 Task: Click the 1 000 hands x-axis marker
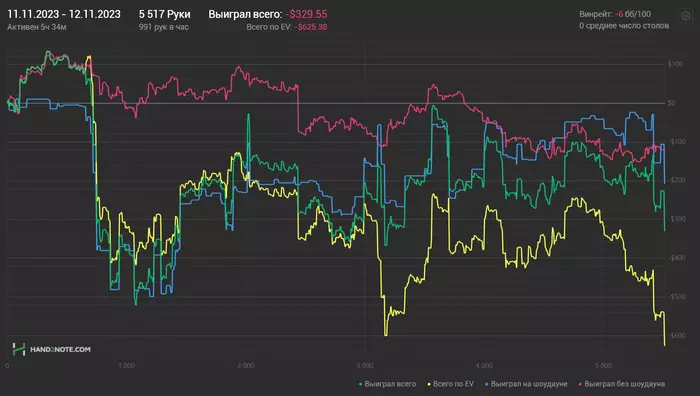point(126,366)
